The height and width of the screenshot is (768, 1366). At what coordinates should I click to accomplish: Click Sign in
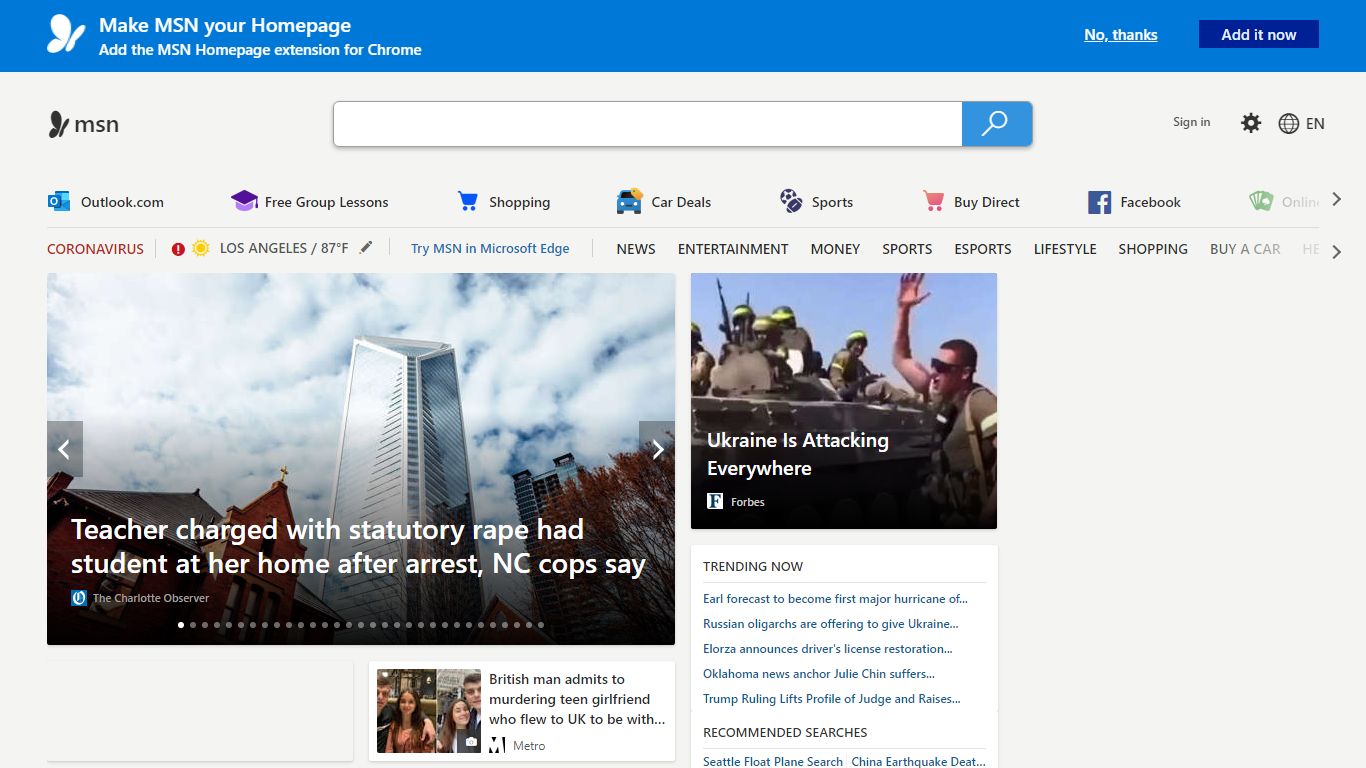coord(1191,122)
